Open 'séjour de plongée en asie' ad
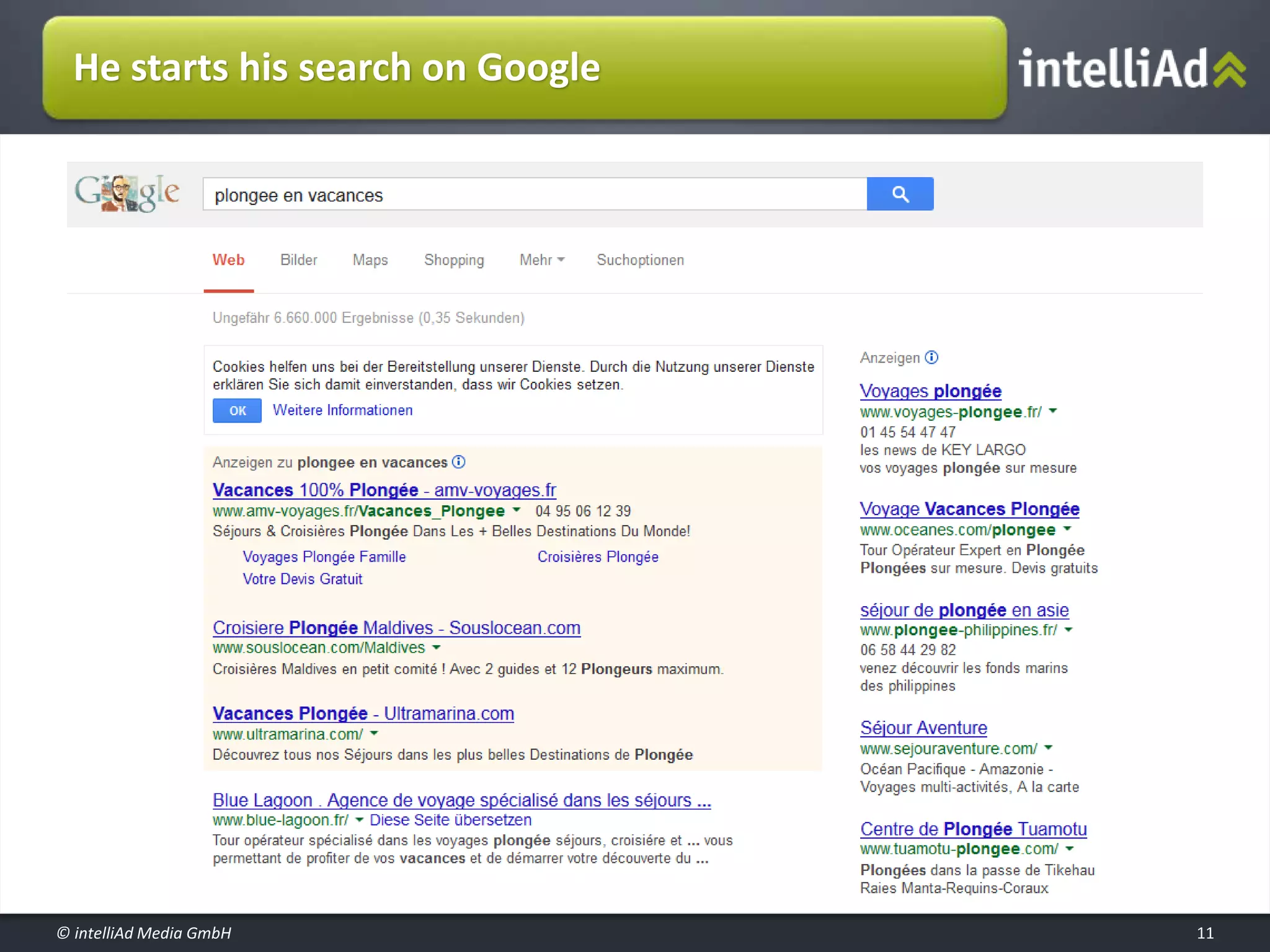1270x952 pixels. (x=964, y=610)
